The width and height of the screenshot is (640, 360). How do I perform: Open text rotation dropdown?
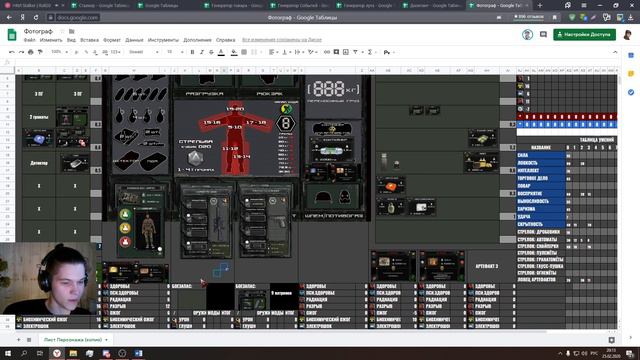pyautogui.click(x=313, y=52)
